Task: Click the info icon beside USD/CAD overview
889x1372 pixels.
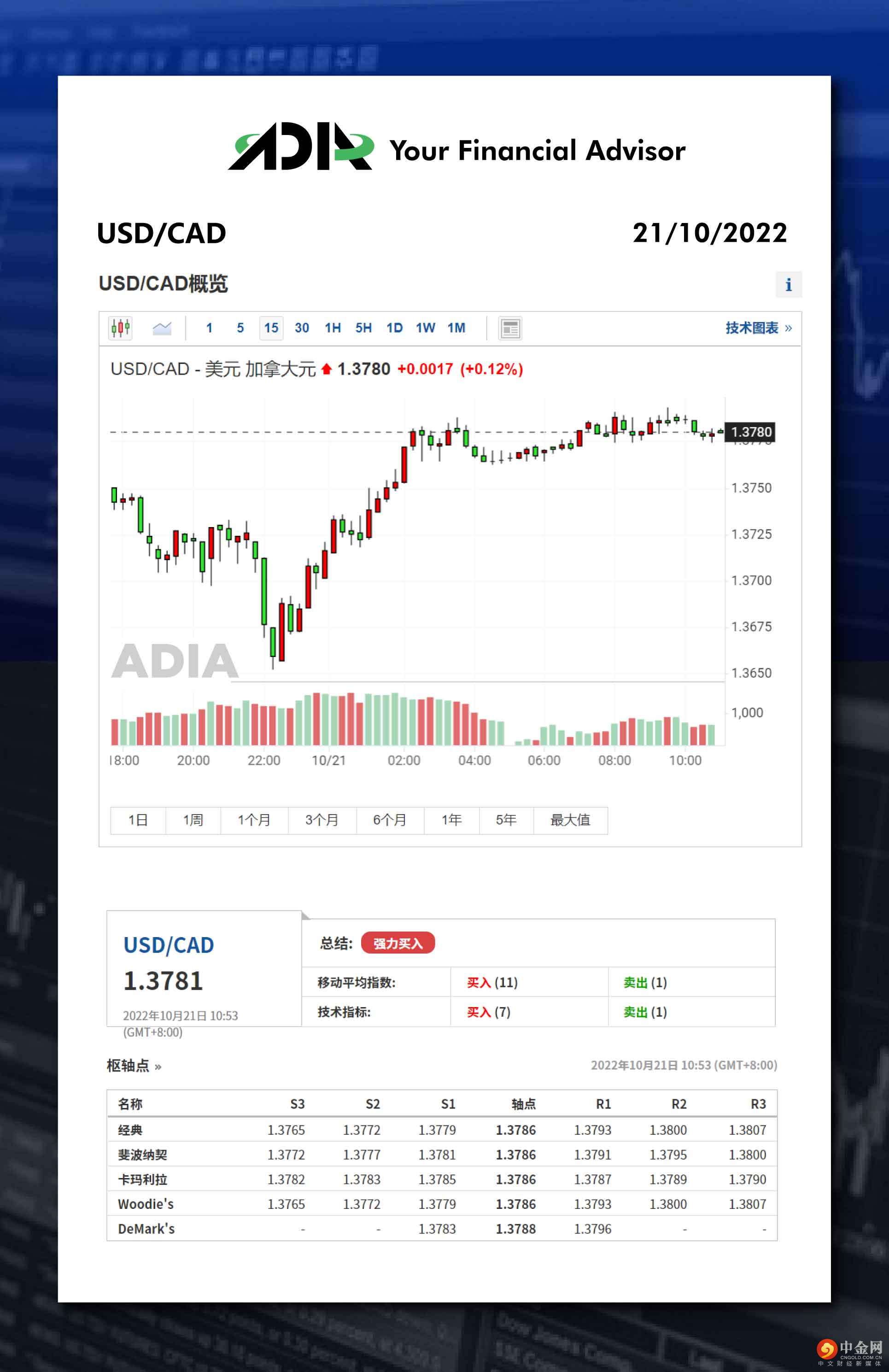Action: coord(788,284)
